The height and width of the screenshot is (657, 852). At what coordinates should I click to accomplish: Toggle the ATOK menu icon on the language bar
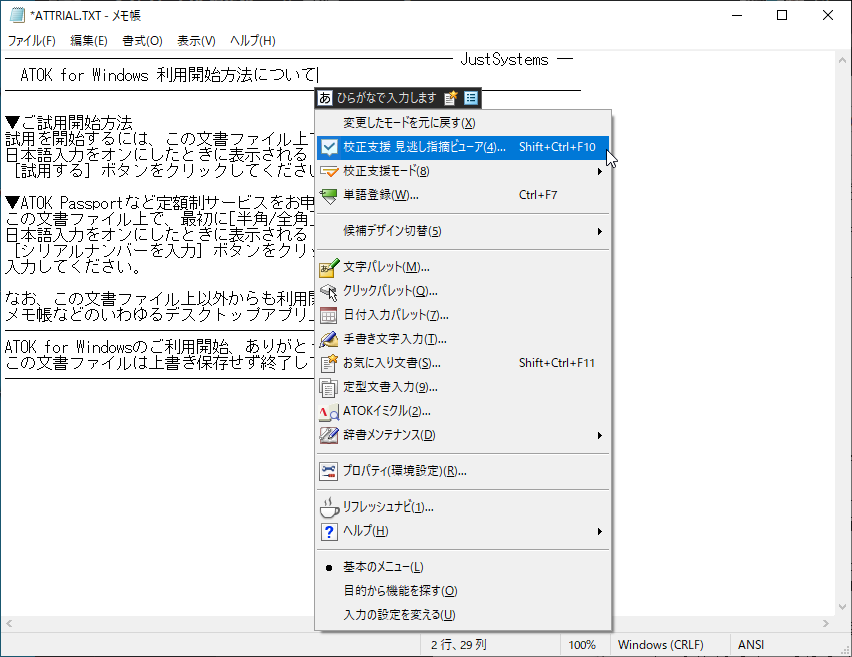(472, 99)
